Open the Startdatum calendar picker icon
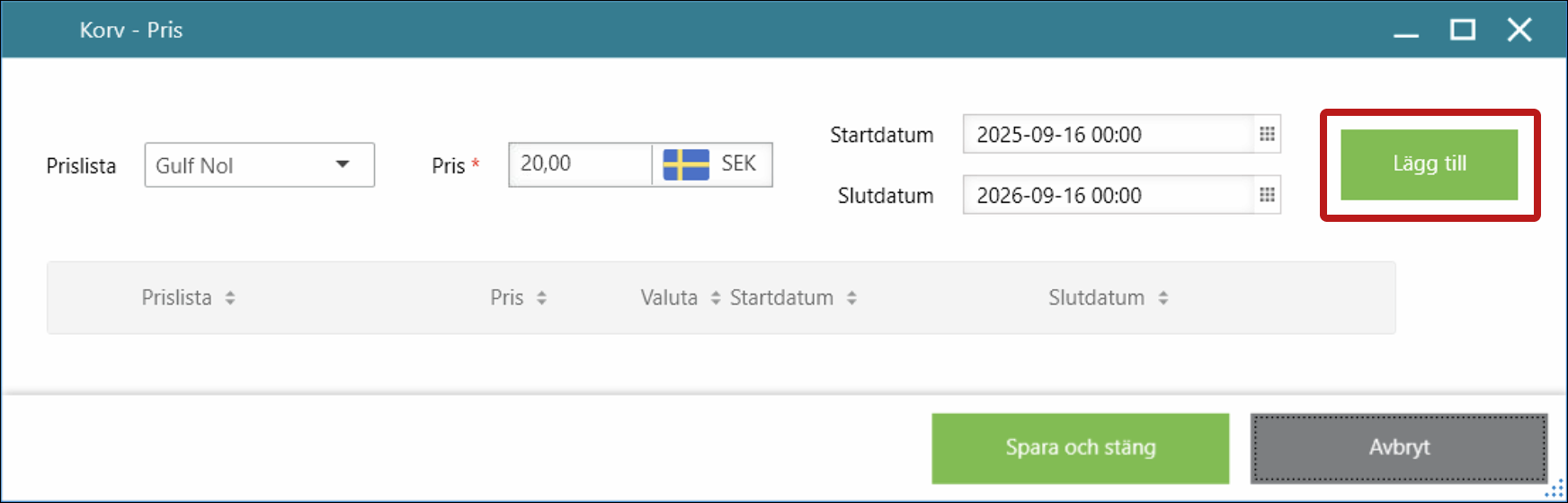 point(1267,135)
